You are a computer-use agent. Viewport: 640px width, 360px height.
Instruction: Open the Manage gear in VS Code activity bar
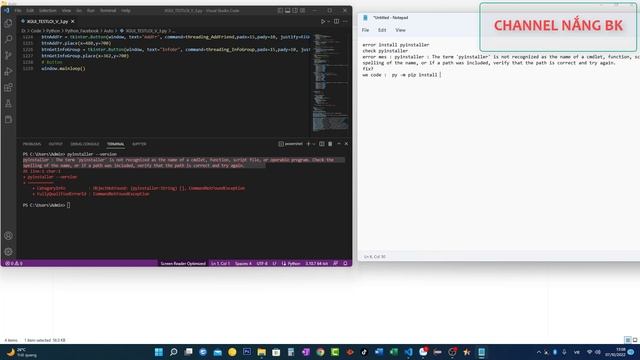click(8, 252)
